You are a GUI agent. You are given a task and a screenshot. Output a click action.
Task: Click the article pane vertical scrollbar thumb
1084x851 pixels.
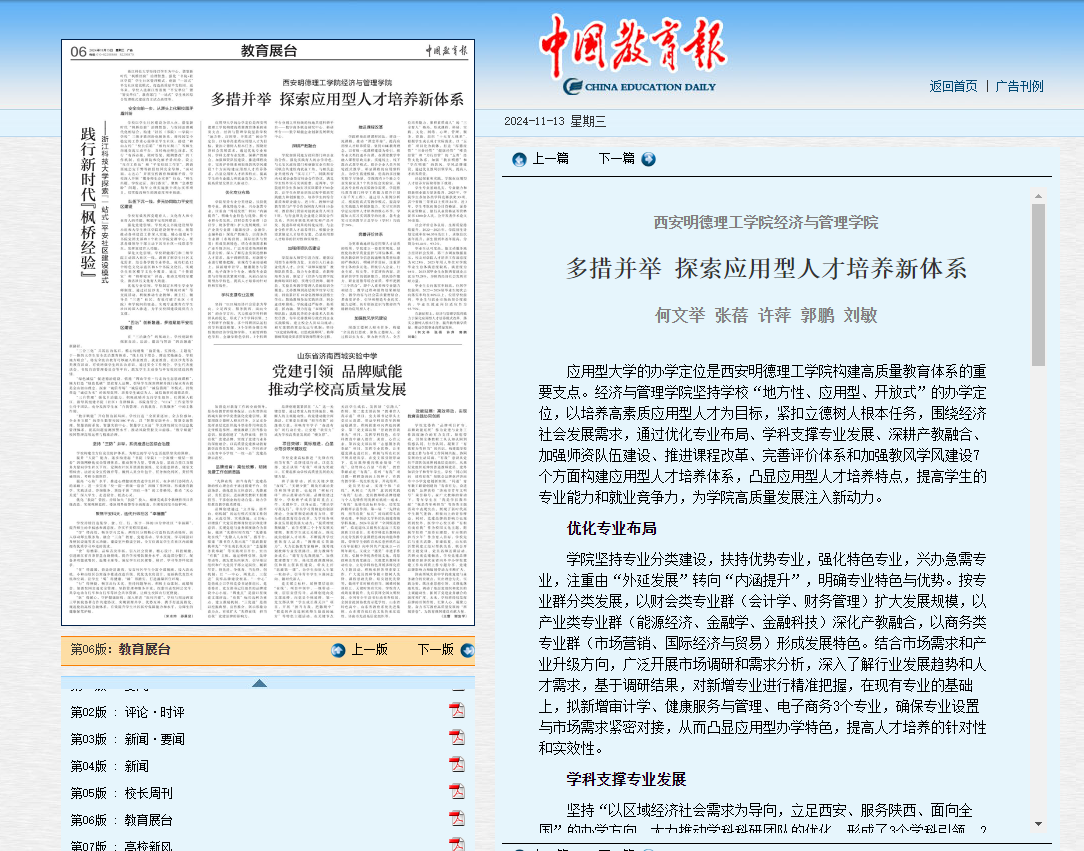[1038, 285]
